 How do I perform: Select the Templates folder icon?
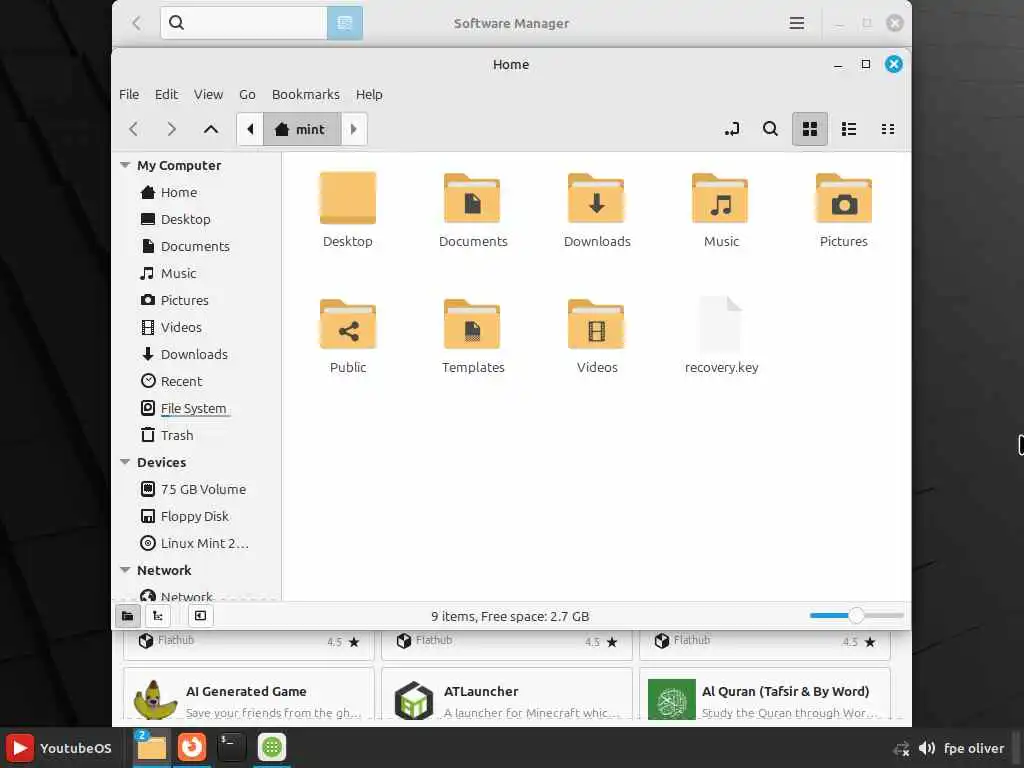coord(472,324)
